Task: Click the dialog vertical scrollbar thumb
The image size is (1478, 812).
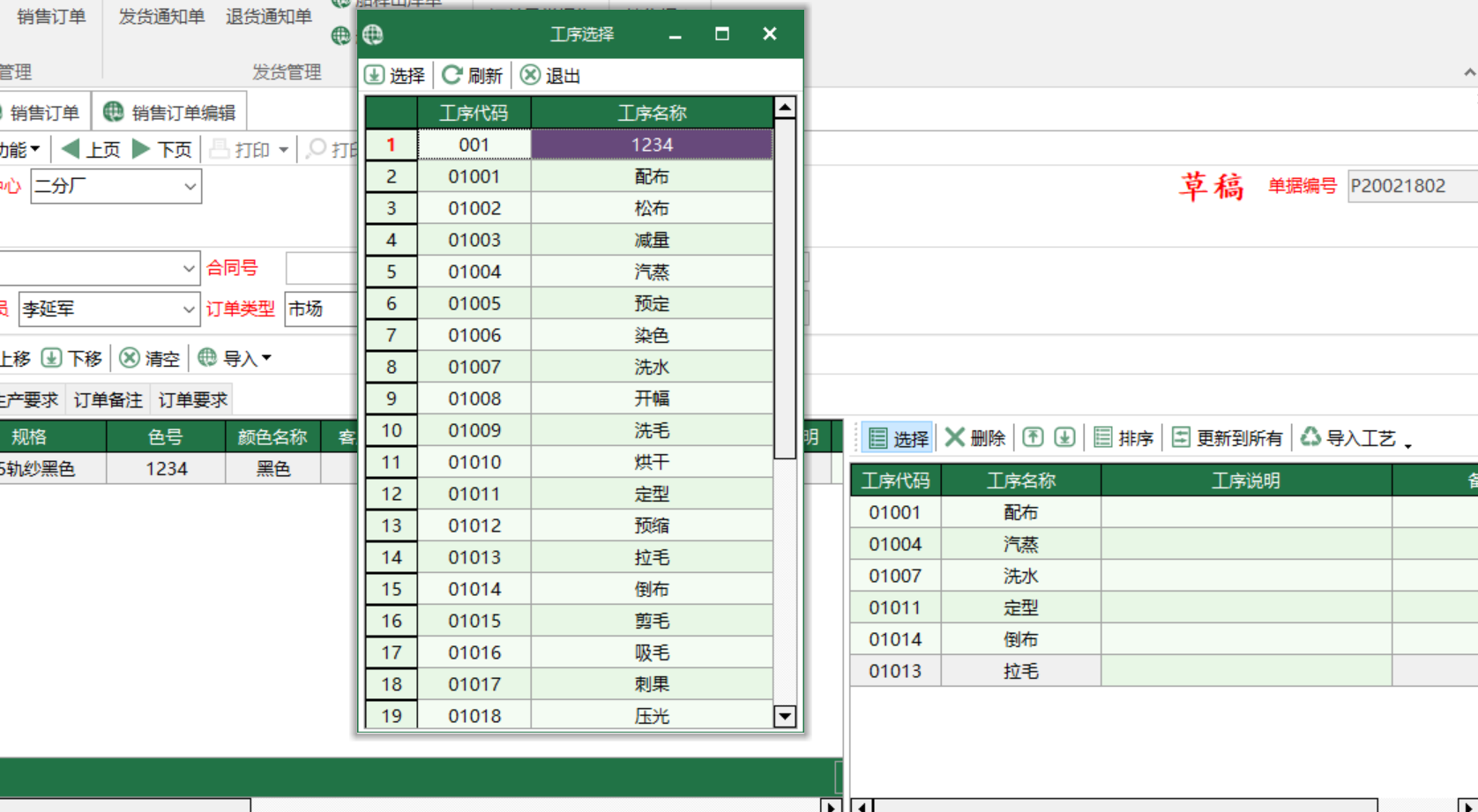Action: coord(785,289)
